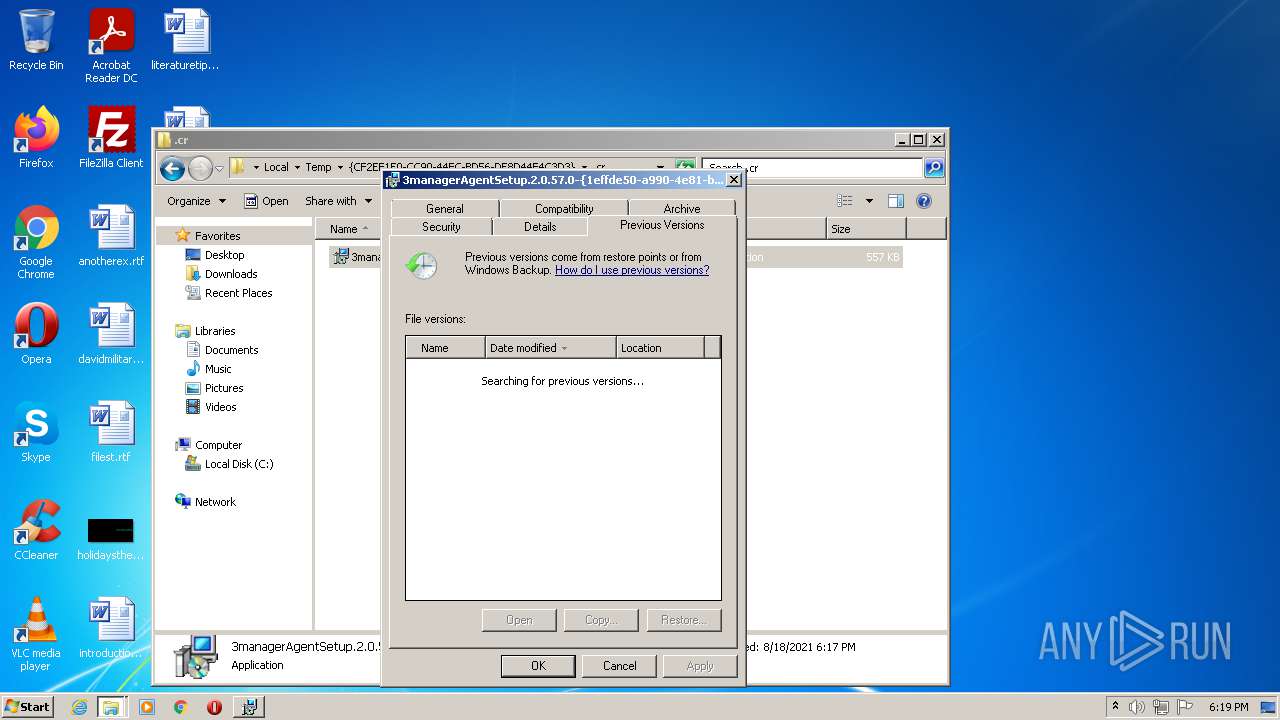Screen dimensions: 1280x720
Task: Switch to the Details tab
Action: point(540,227)
